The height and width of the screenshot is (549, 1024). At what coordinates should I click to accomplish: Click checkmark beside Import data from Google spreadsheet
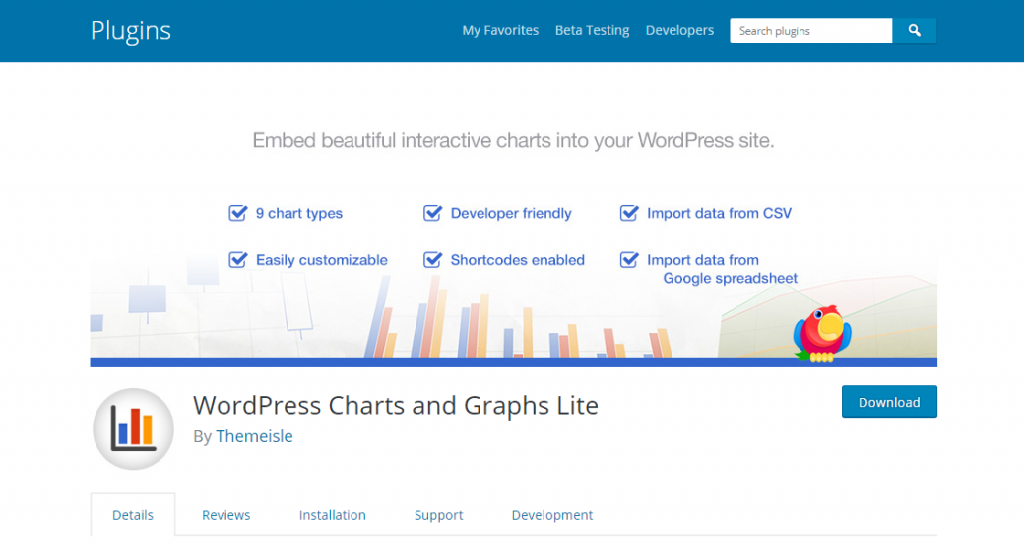(x=629, y=260)
